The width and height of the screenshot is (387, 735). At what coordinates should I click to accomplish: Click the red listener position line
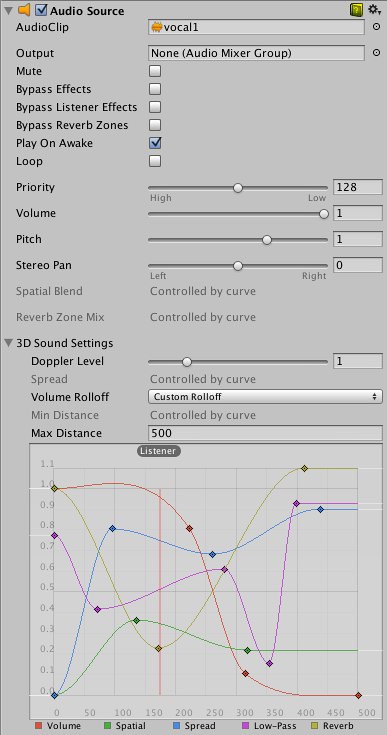pyautogui.click(x=160, y=592)
